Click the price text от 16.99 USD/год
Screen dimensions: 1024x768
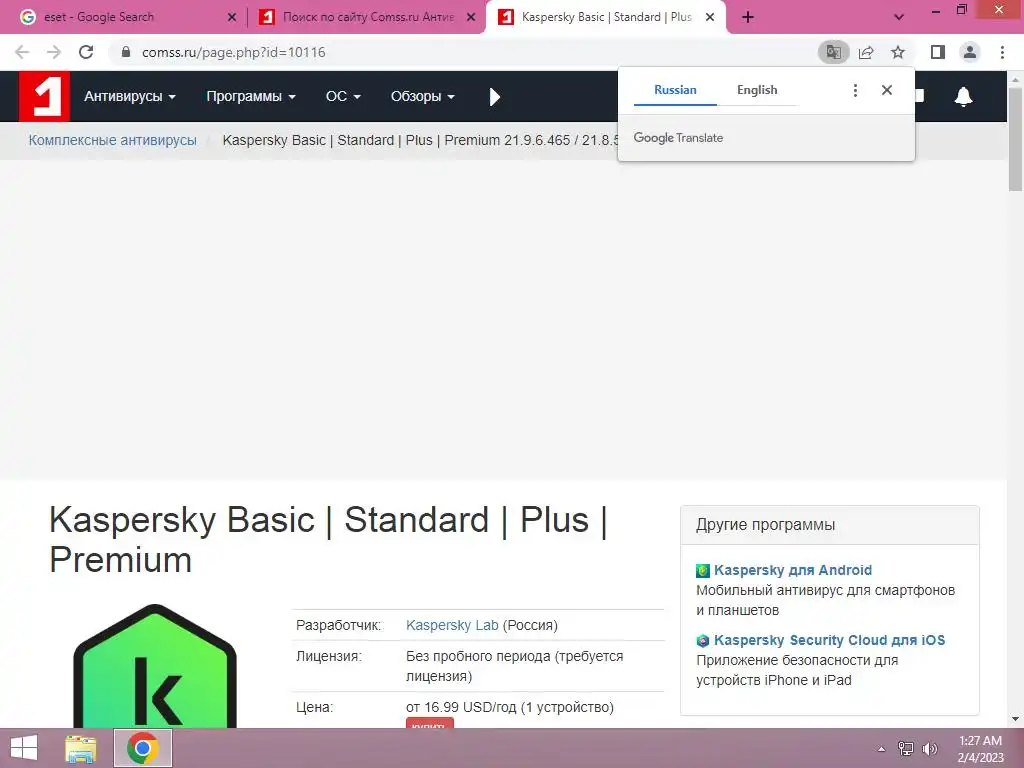point(509,707)
